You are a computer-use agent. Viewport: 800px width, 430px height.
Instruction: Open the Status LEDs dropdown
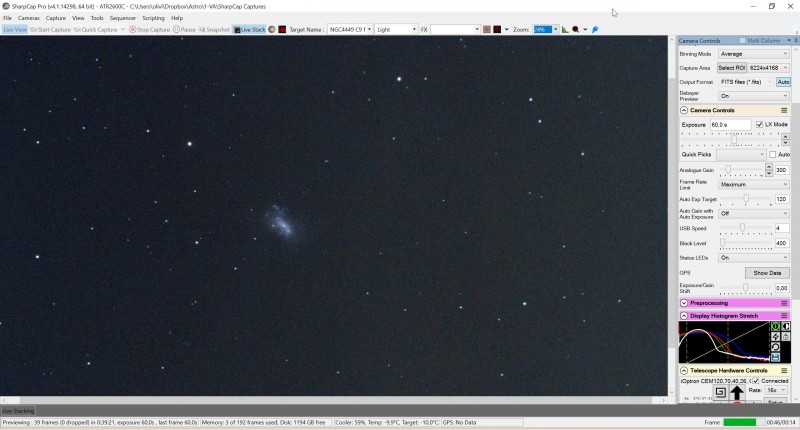point(754,258)
